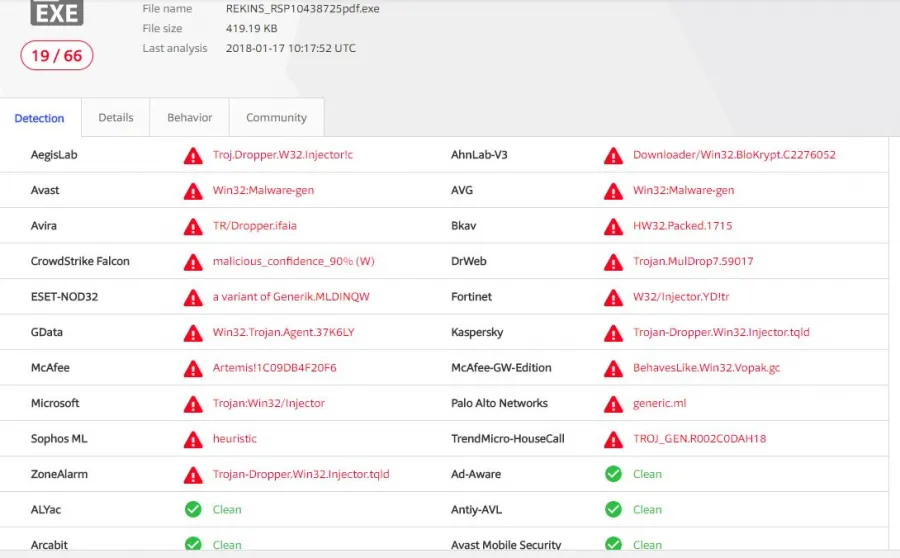Click the DrWeb warning icon
The image size is (900, 558).
pos(613,262)
